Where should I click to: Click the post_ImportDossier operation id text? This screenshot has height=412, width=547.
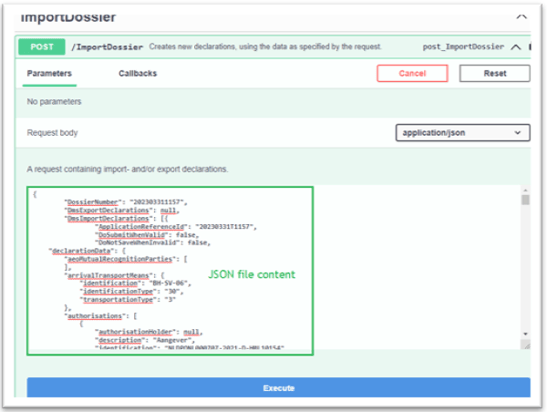(x=463, y=47)
